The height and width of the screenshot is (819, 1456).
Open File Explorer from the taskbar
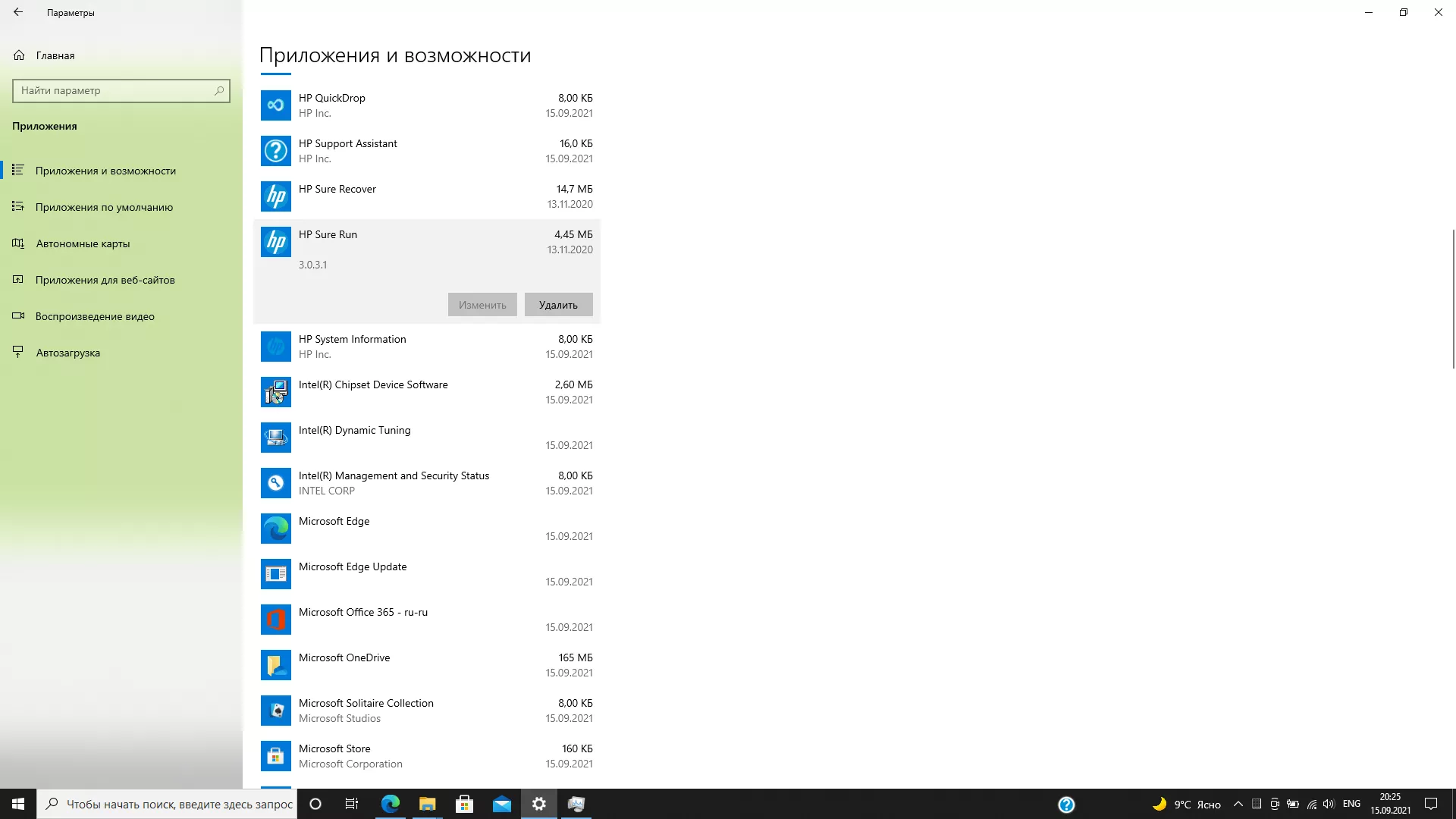(428, 804)
